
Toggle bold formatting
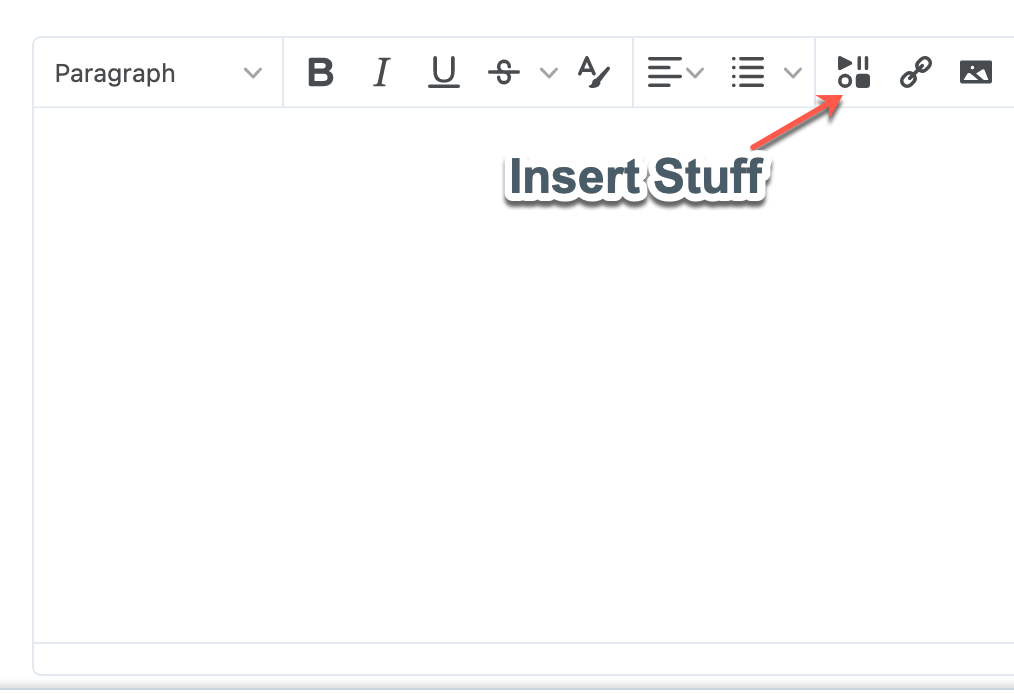pyautogui.click(x=320, y=72)
